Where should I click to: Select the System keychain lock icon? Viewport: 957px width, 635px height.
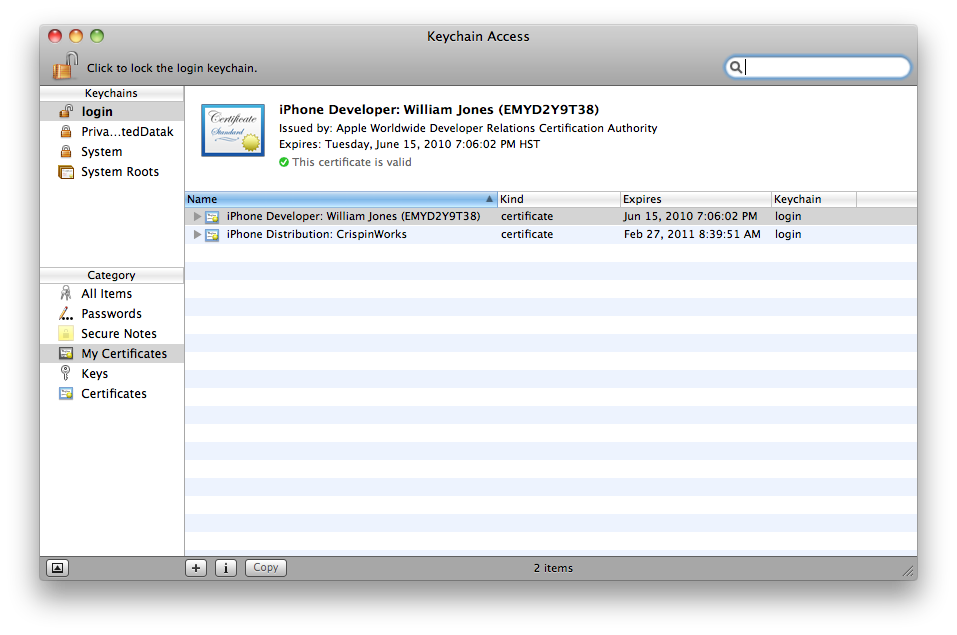tap(66, 151)
